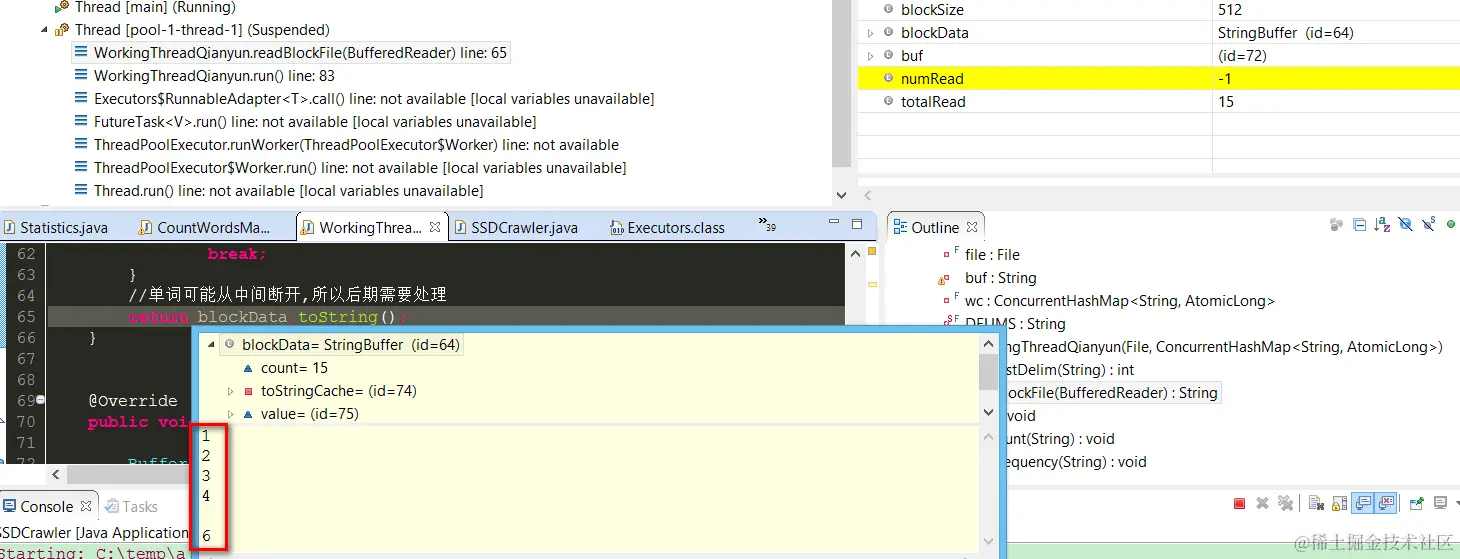Expand the buf variable in Variables view
Screen dimensions: 1460x559
870,56
